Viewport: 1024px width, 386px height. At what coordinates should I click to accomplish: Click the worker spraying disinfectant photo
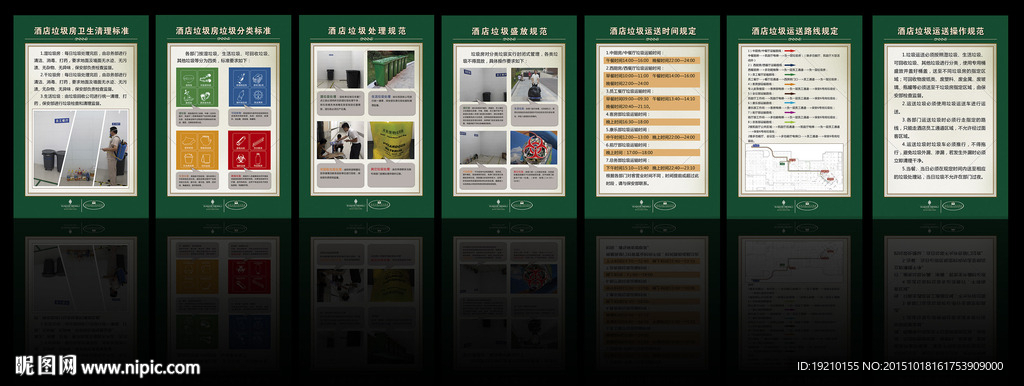(112, 149)
